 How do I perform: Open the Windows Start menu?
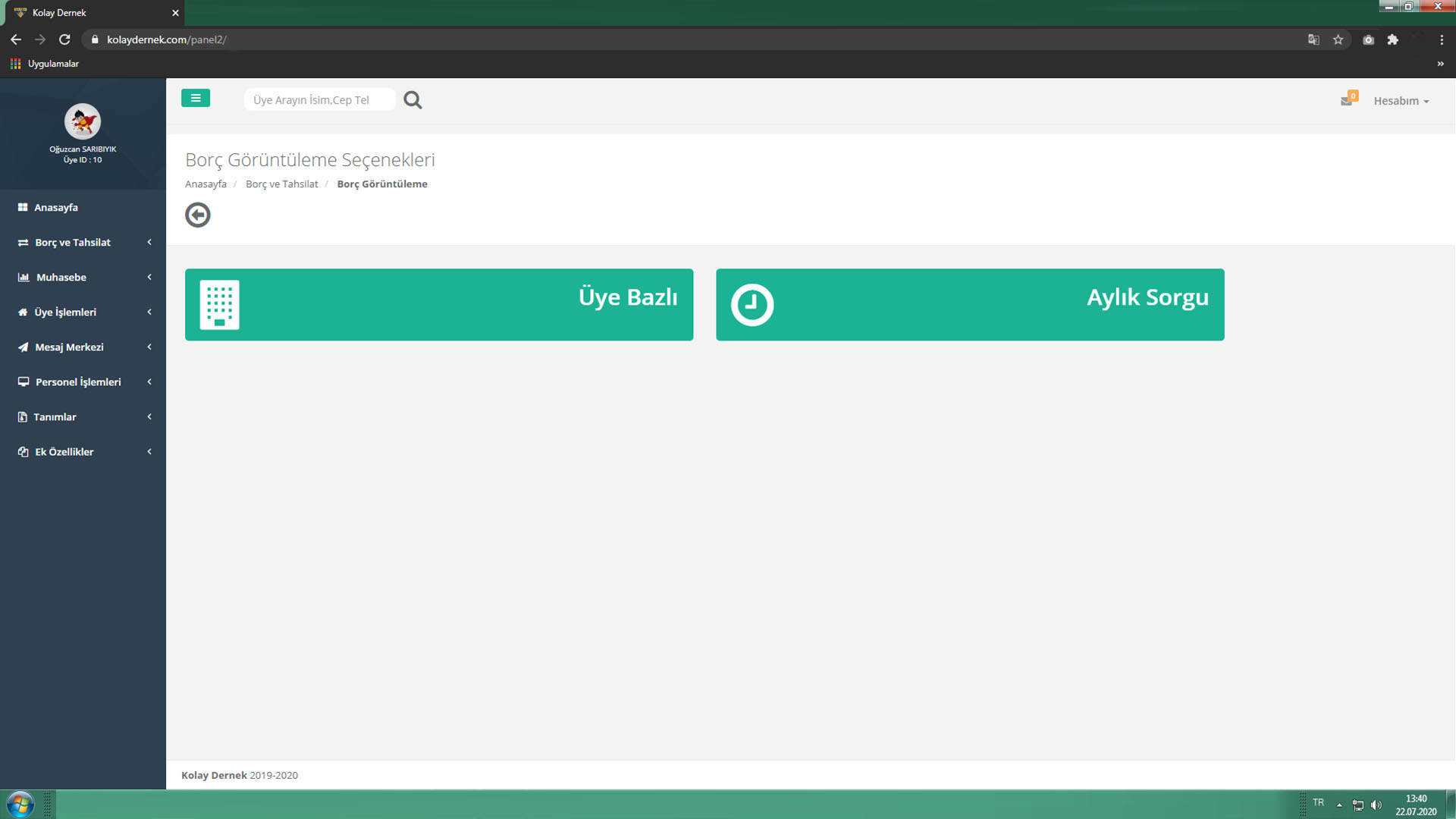pyautogui.click(x=20, y=804)
